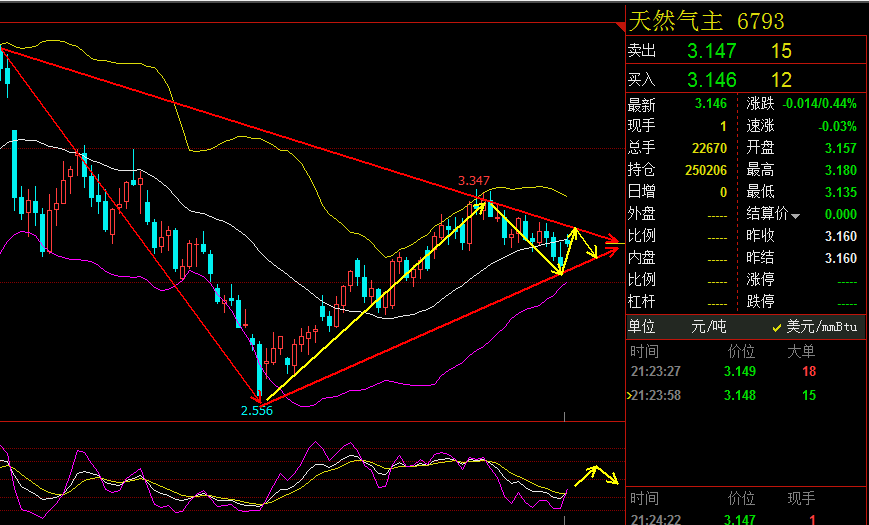Click the 最新 label
869x525 pixels.
(x=641, y=104)
